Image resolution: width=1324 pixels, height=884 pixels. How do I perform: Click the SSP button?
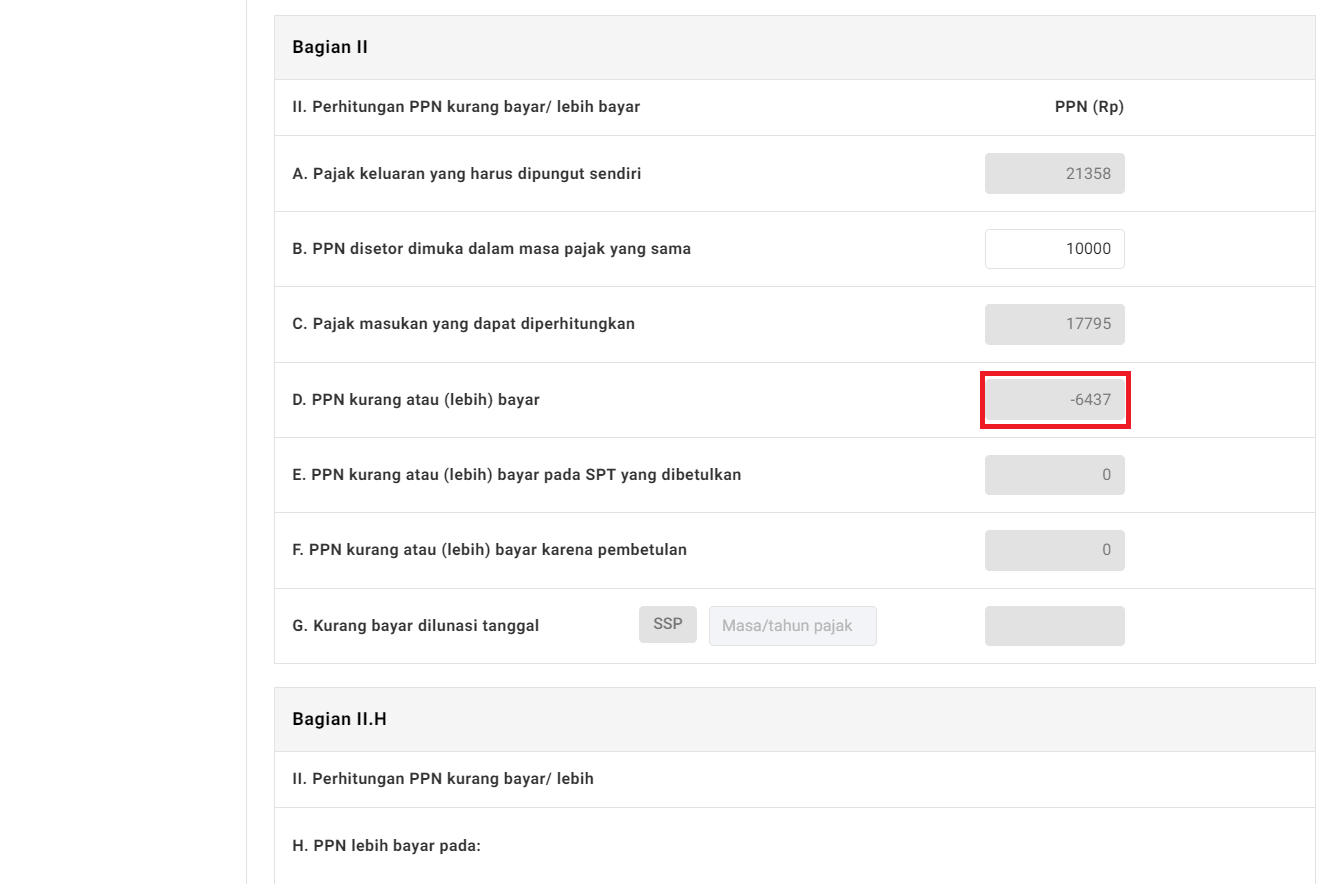pos(667,624)
